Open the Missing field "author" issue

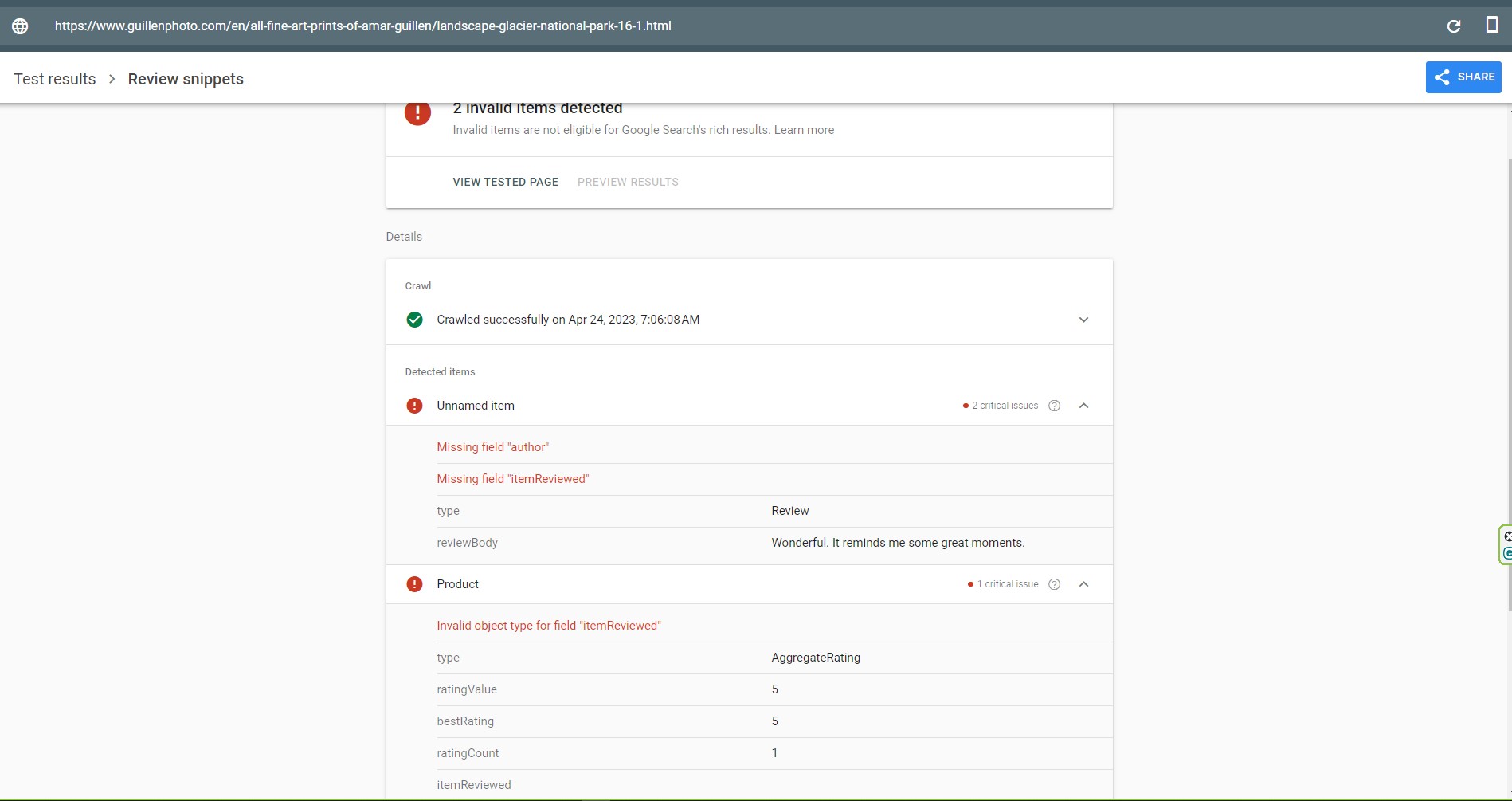[x=493, y=447]
